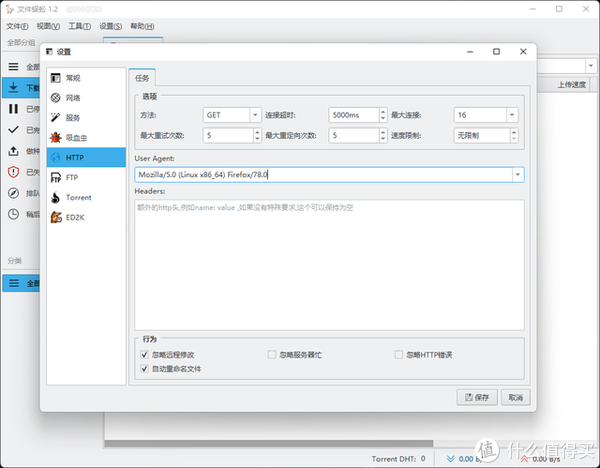
Task: Click the download arrow icon in main sidebar
Action: click(13, 87)
